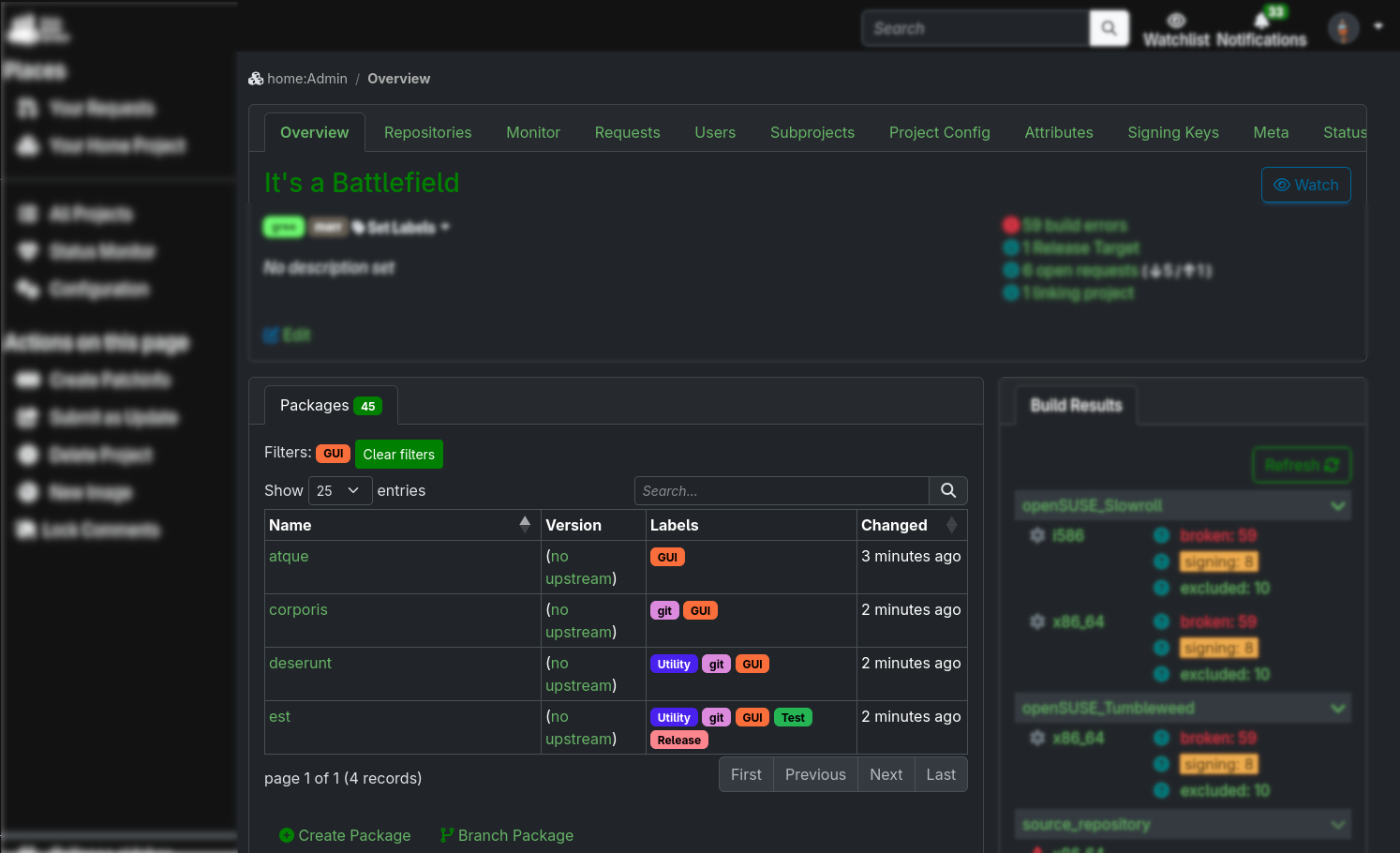This screenshot has width=1400, height=853.
Task: Remove the GUI filter chip
Action: (x=333, y=453)
